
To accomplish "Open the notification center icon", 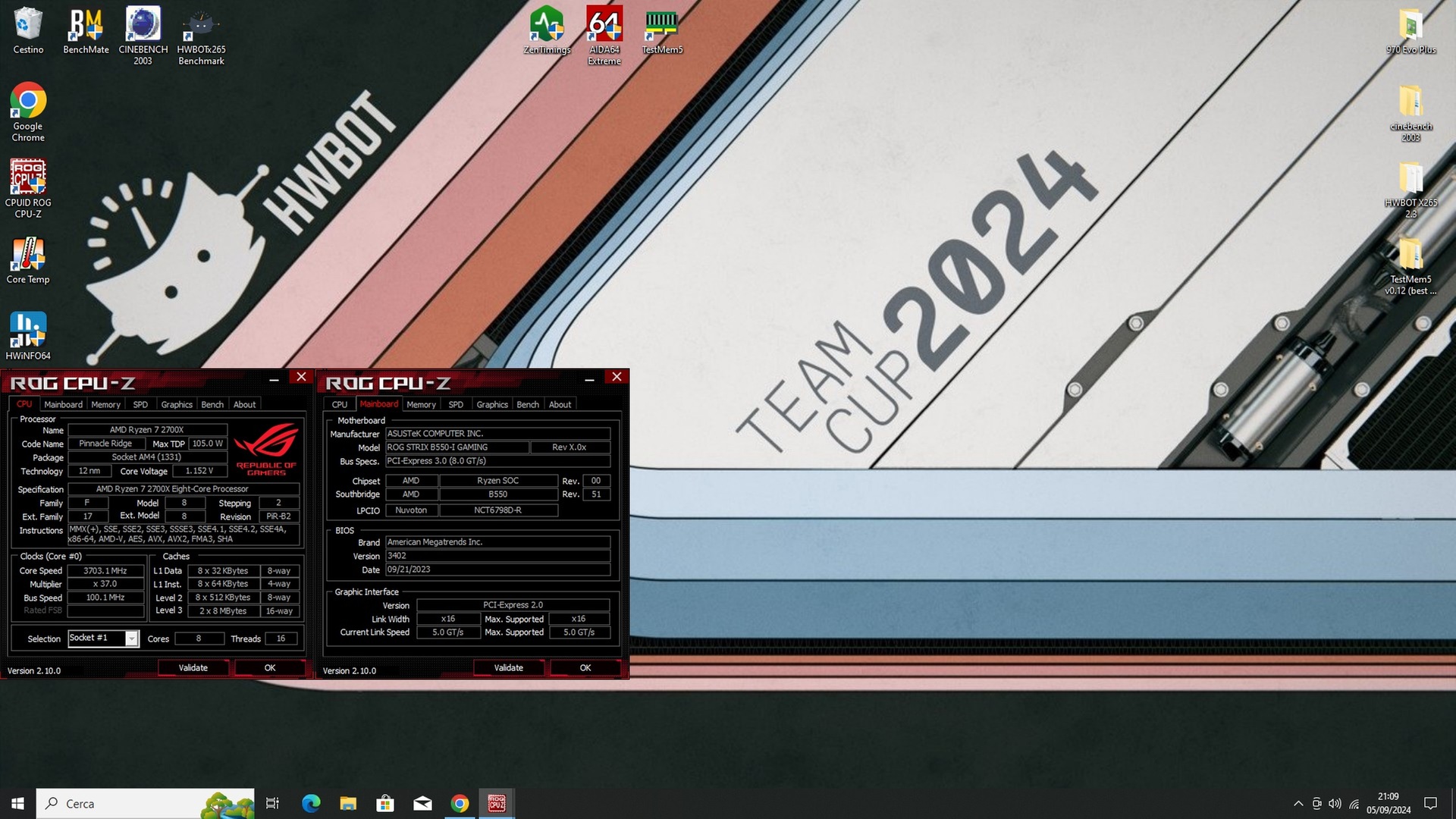I will pos(1431,803).
